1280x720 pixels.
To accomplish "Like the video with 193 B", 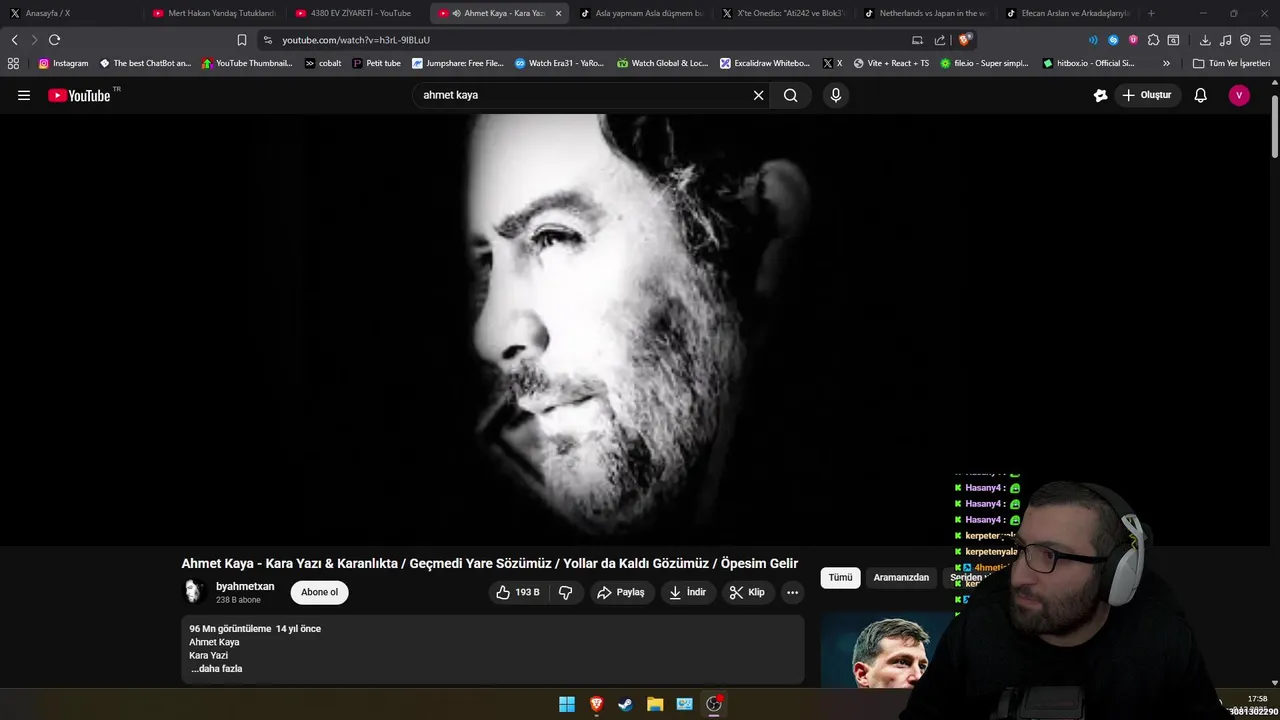I will click(518, 592).
